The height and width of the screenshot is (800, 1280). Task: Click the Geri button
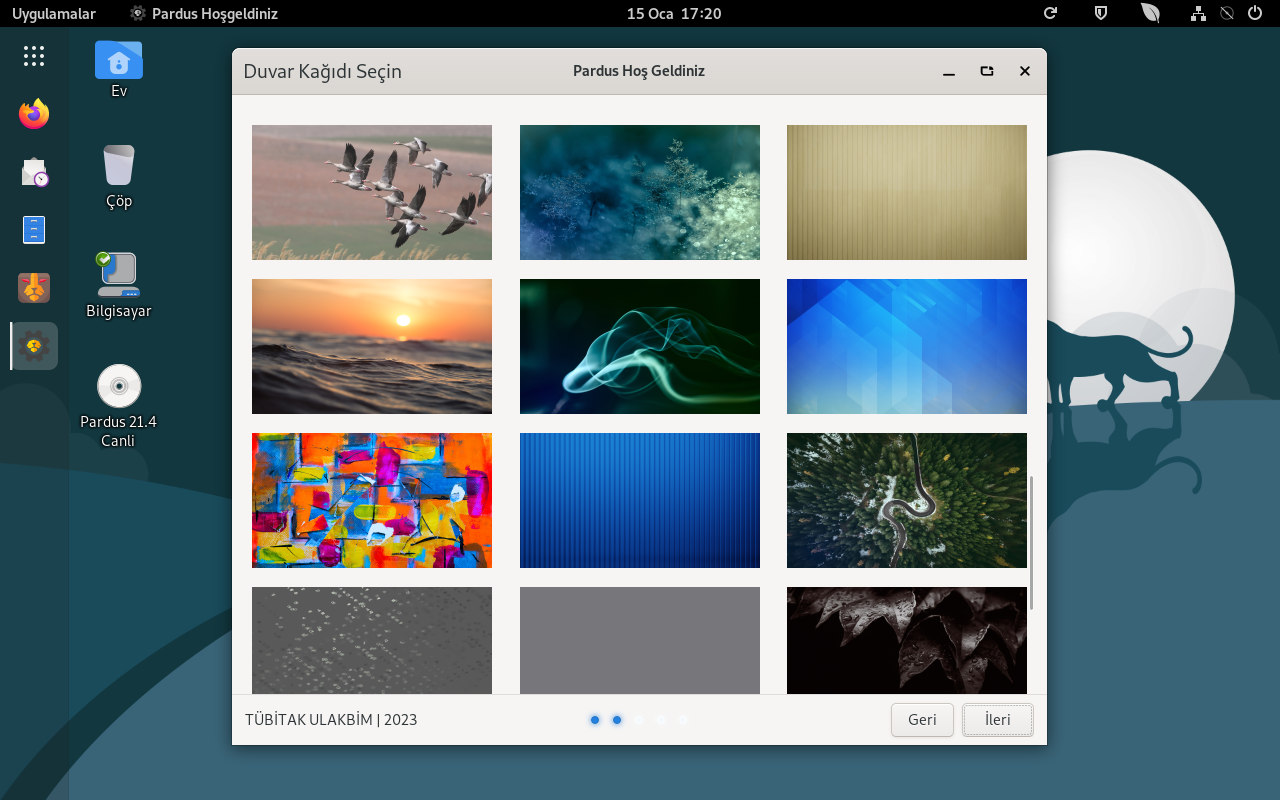(x=922, y=720)
